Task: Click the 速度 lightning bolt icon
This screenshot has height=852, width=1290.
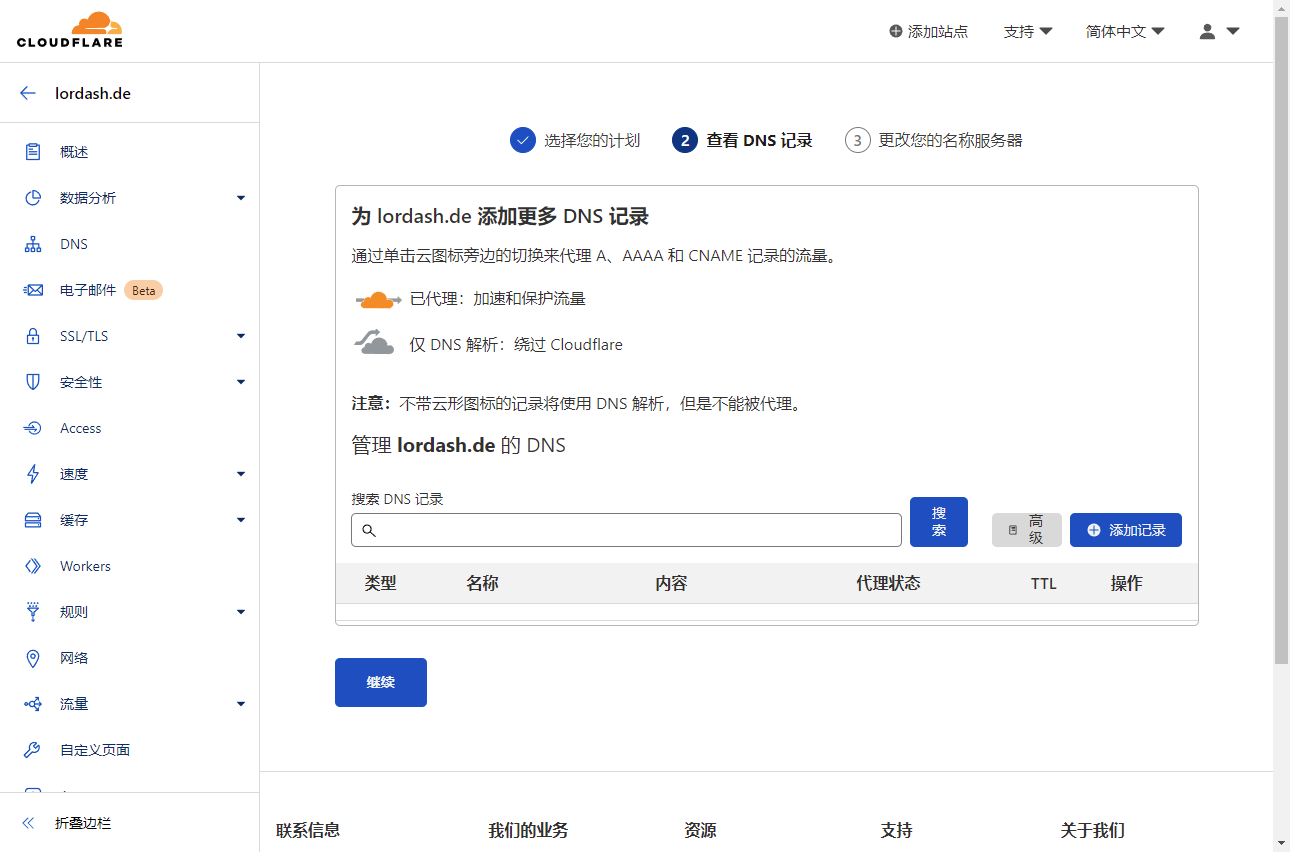Action: click(x=33, y=474)
